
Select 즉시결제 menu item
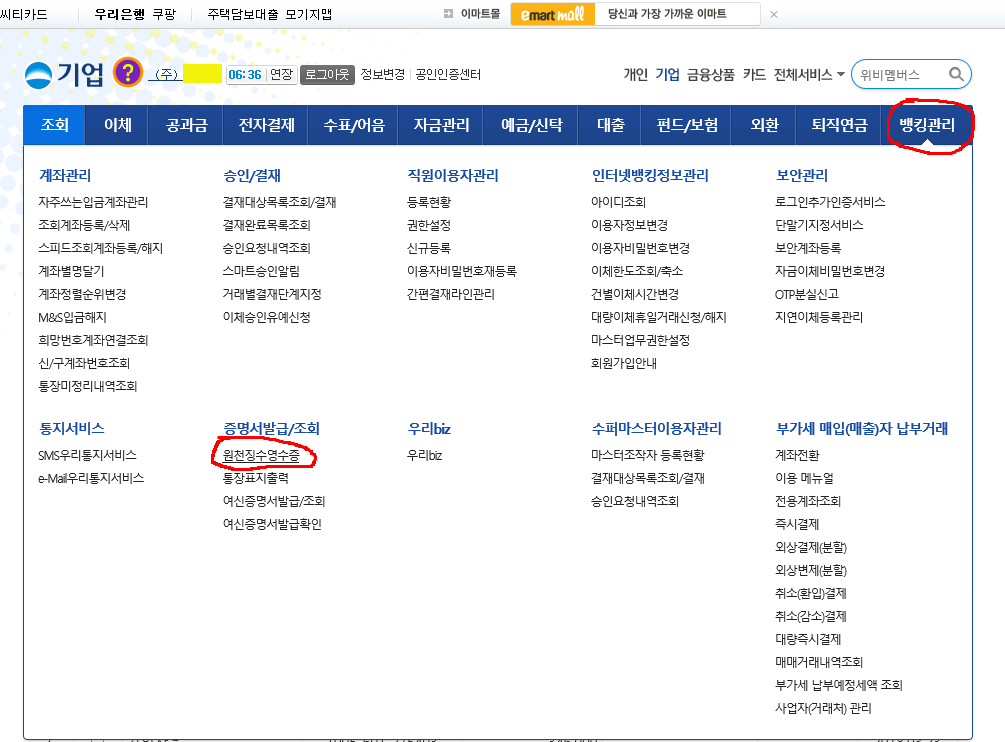pos(797,524)
